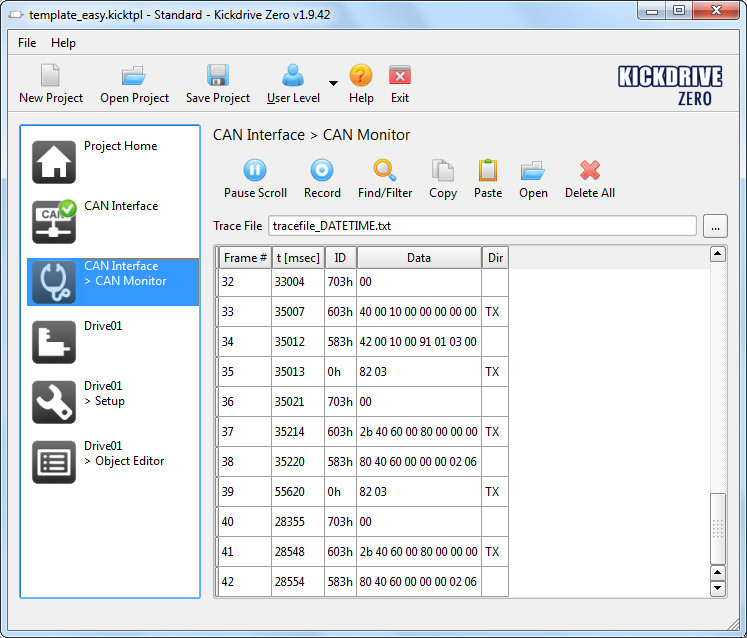The width and height of the screenshot is (747, 638).
Task: Click the Kickdrive Zero logo
Action: pyautogui.click(x=670, y=86)
